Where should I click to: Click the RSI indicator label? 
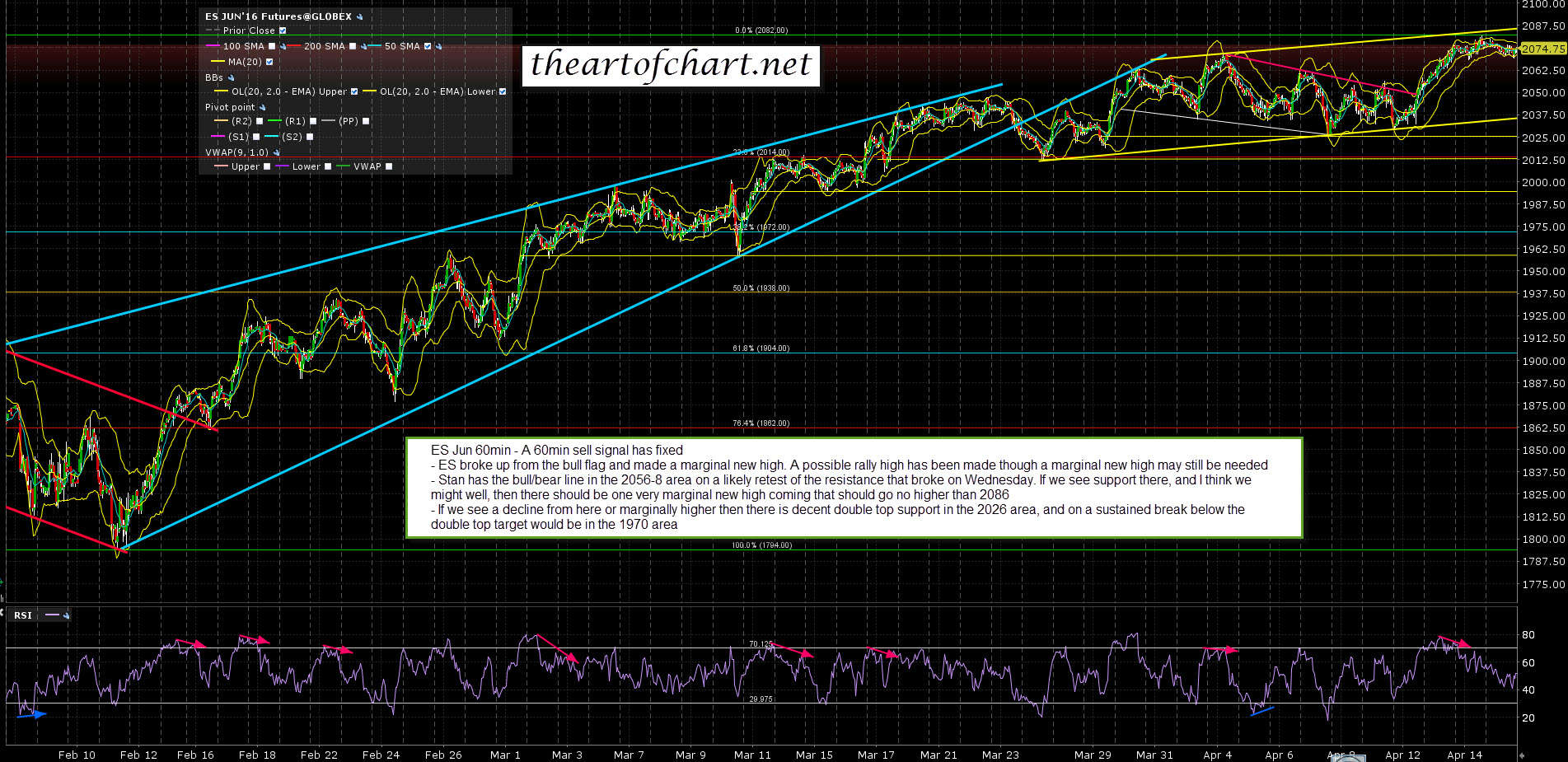pyautogui.click(x=22, y=615)
